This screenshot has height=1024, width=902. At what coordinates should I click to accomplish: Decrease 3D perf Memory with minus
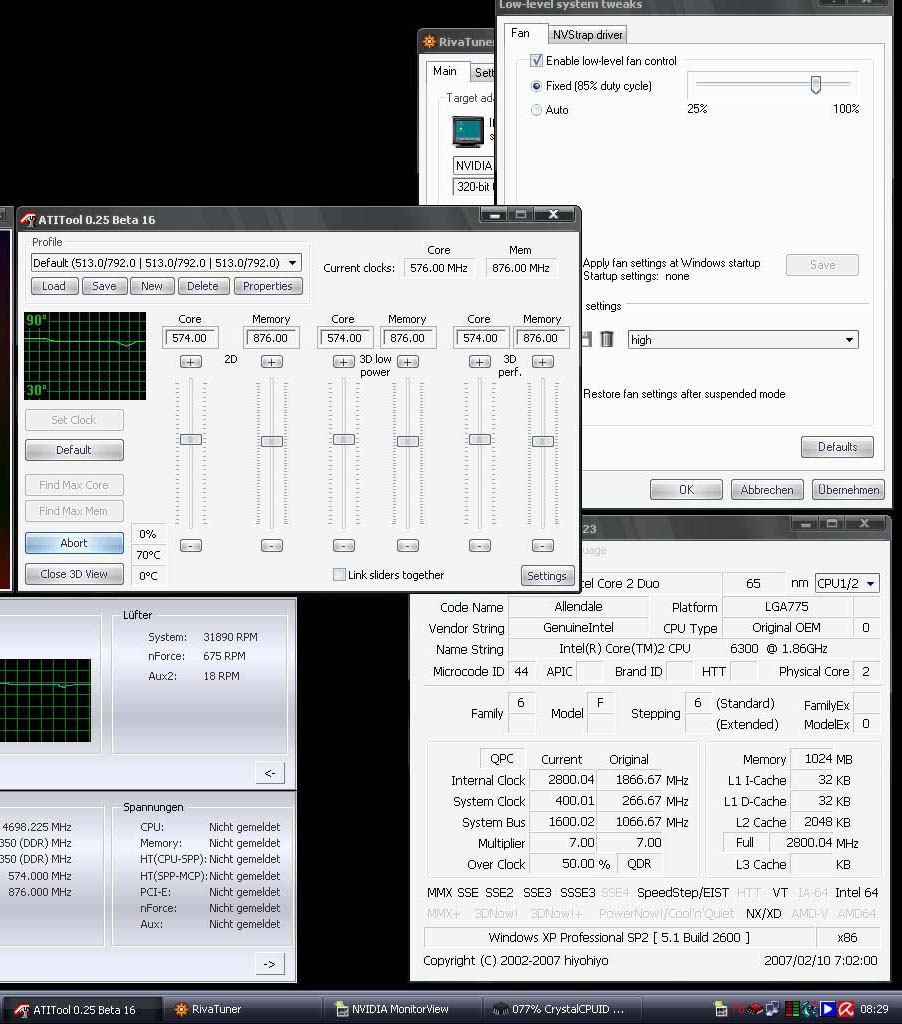[543, 545]
